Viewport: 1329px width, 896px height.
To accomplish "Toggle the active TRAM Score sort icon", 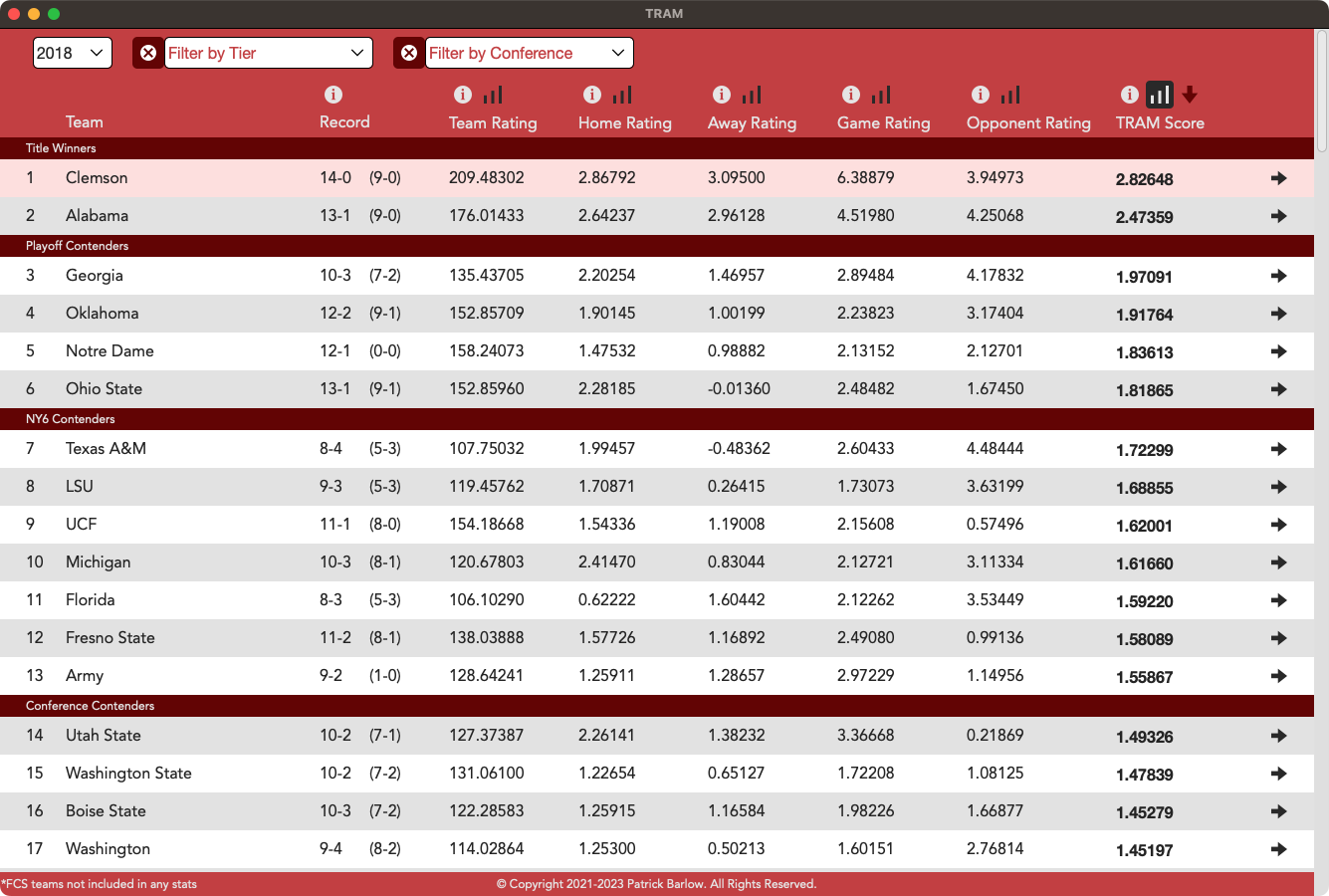I will click(1159, 95).
